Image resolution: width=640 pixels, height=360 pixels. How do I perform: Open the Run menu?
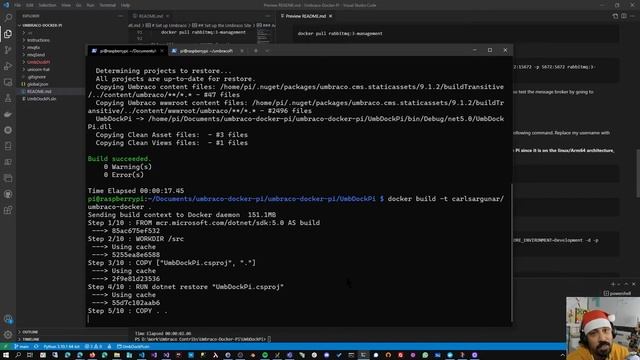click(x=90, y=5)
